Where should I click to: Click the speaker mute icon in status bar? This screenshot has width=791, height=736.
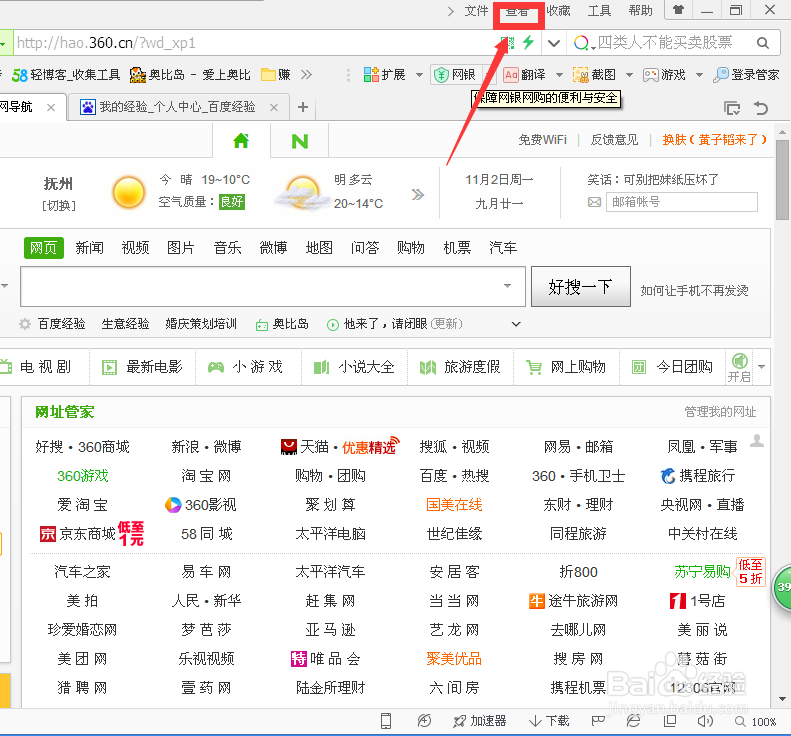click(x=705, y=721)
